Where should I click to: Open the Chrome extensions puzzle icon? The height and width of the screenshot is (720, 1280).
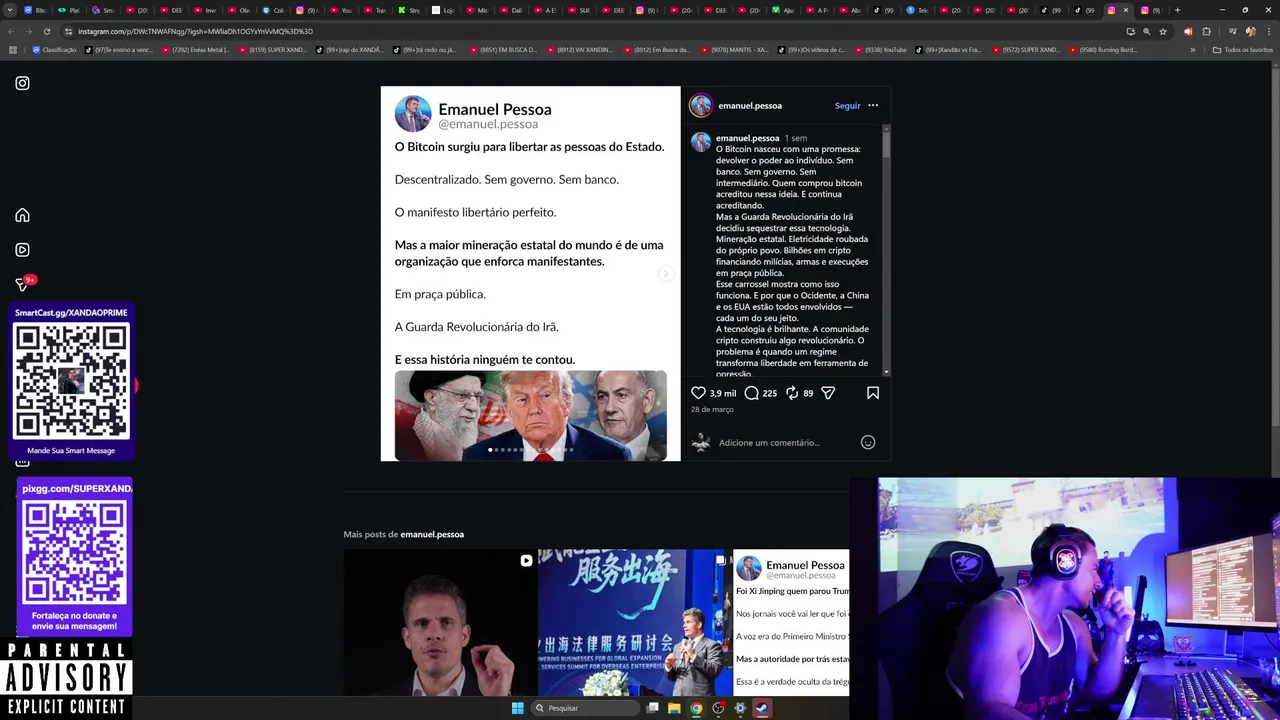pos(1206,31)
